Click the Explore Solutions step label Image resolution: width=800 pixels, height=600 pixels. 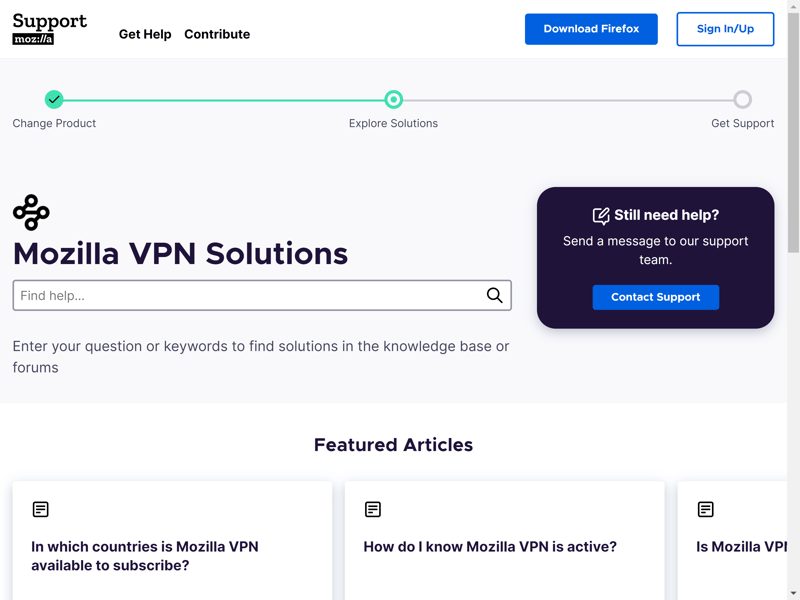tap(393, 123)
